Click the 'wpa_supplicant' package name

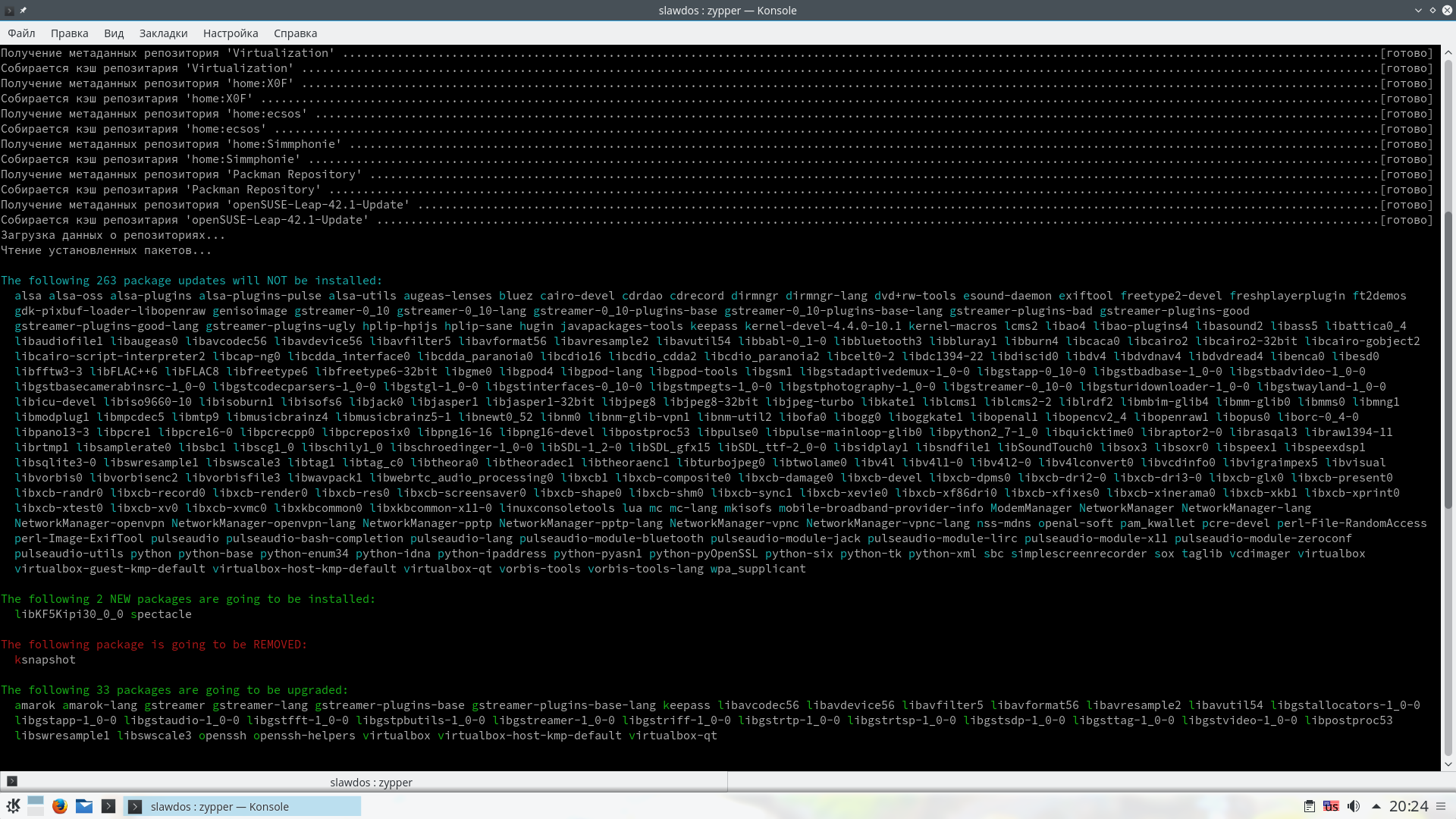pos(758,569)
